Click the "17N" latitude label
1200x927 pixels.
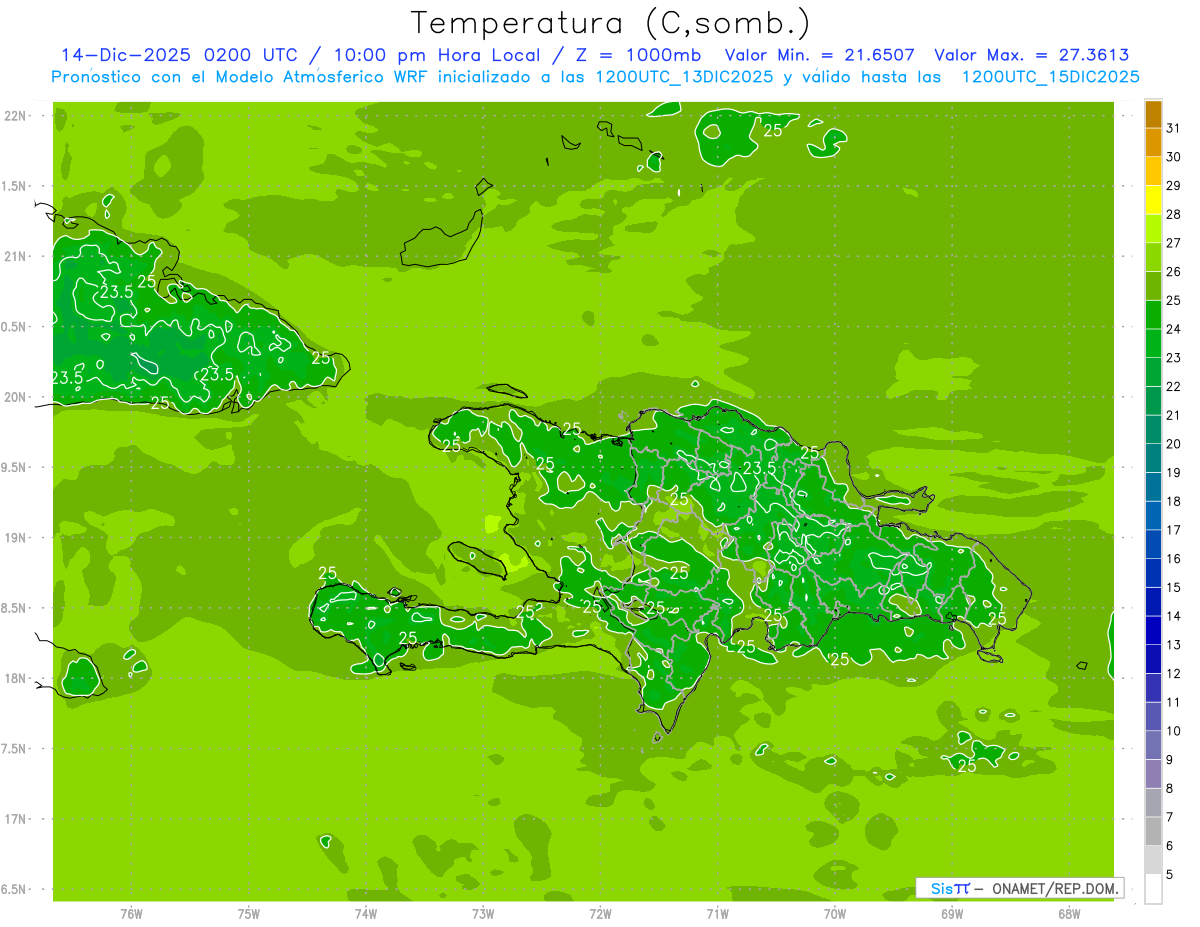tap(14, 819)
